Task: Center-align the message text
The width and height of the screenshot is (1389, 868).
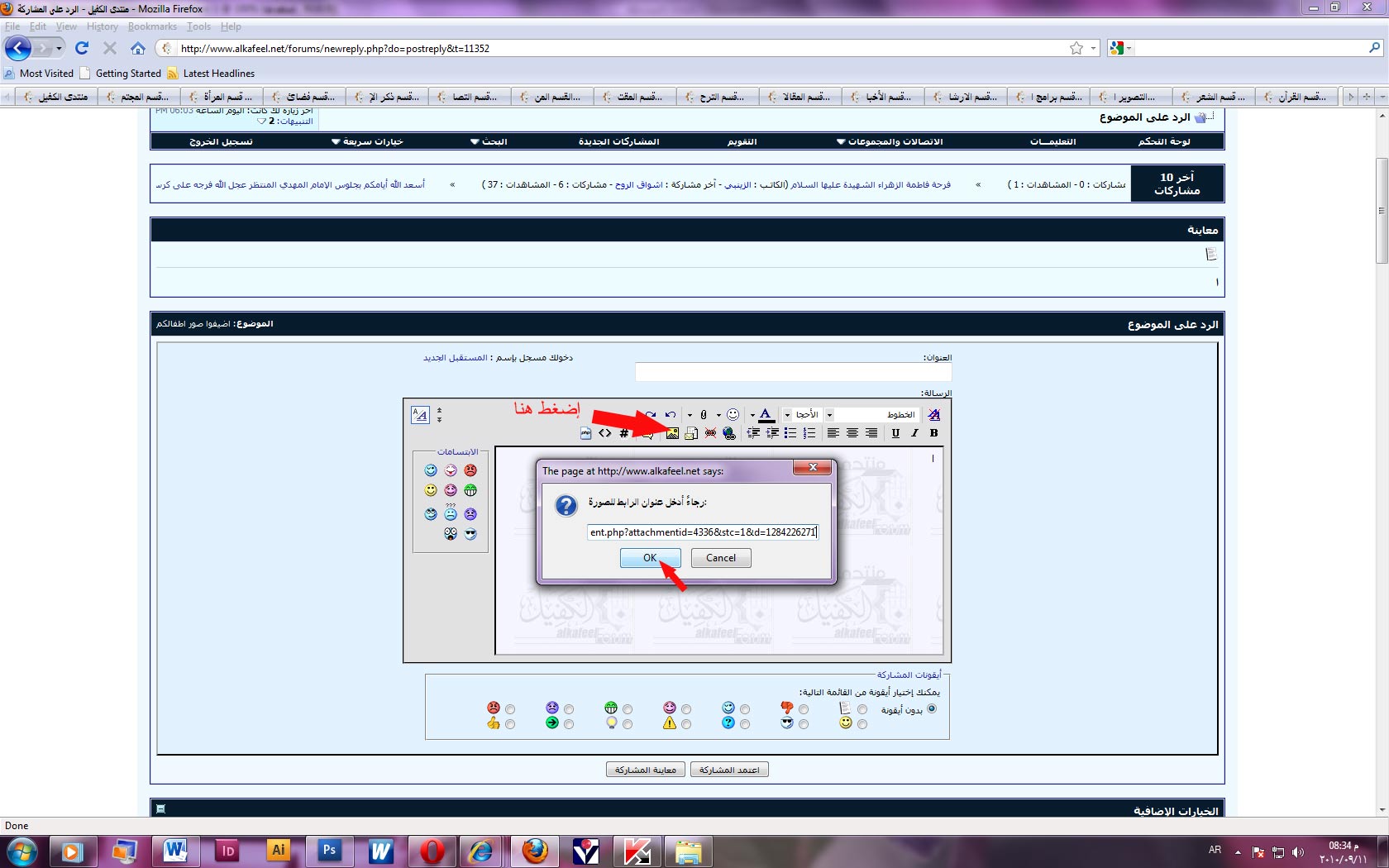Action: 852,433
